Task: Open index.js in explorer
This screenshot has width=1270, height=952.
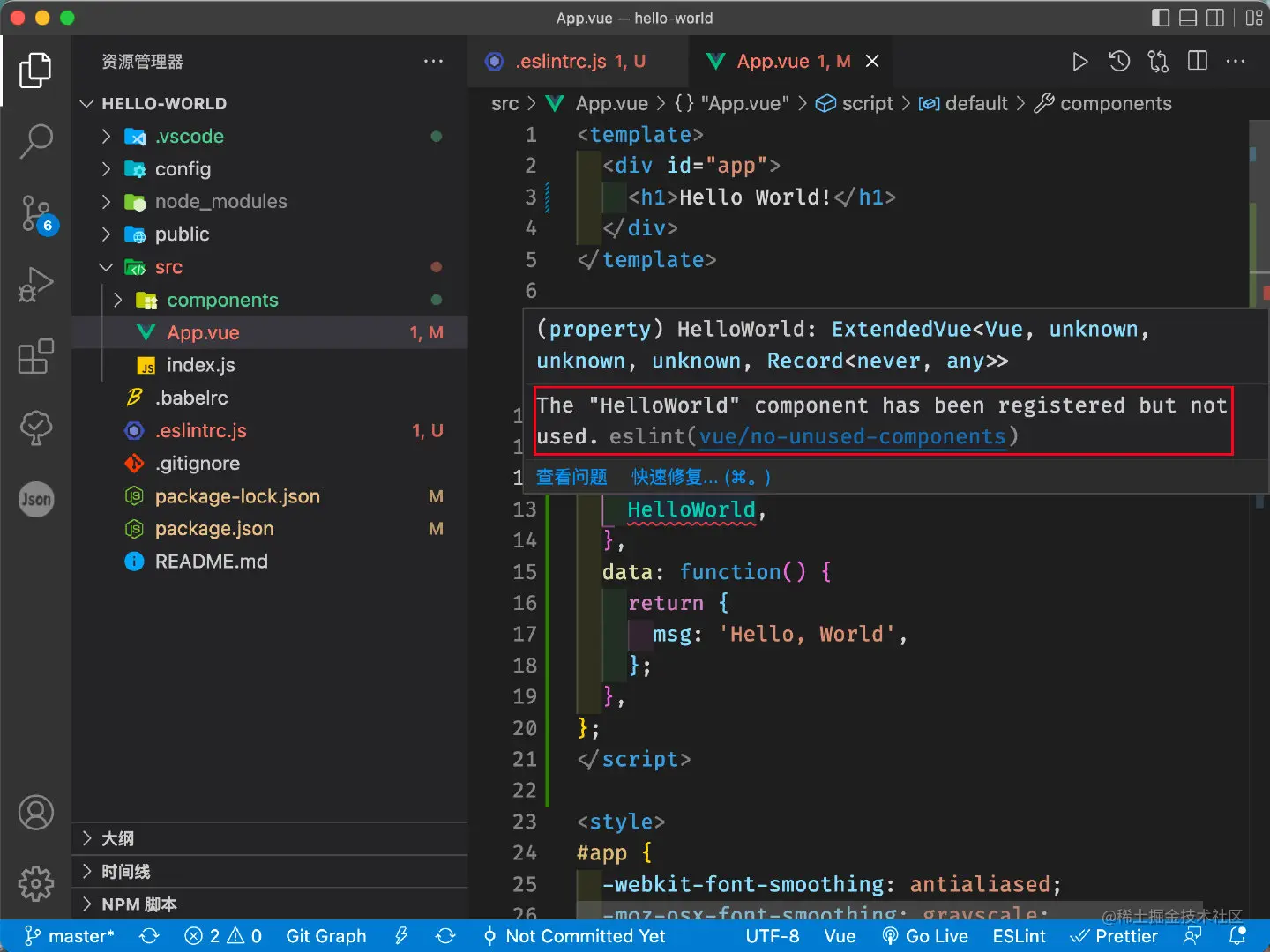Action: 270,366
